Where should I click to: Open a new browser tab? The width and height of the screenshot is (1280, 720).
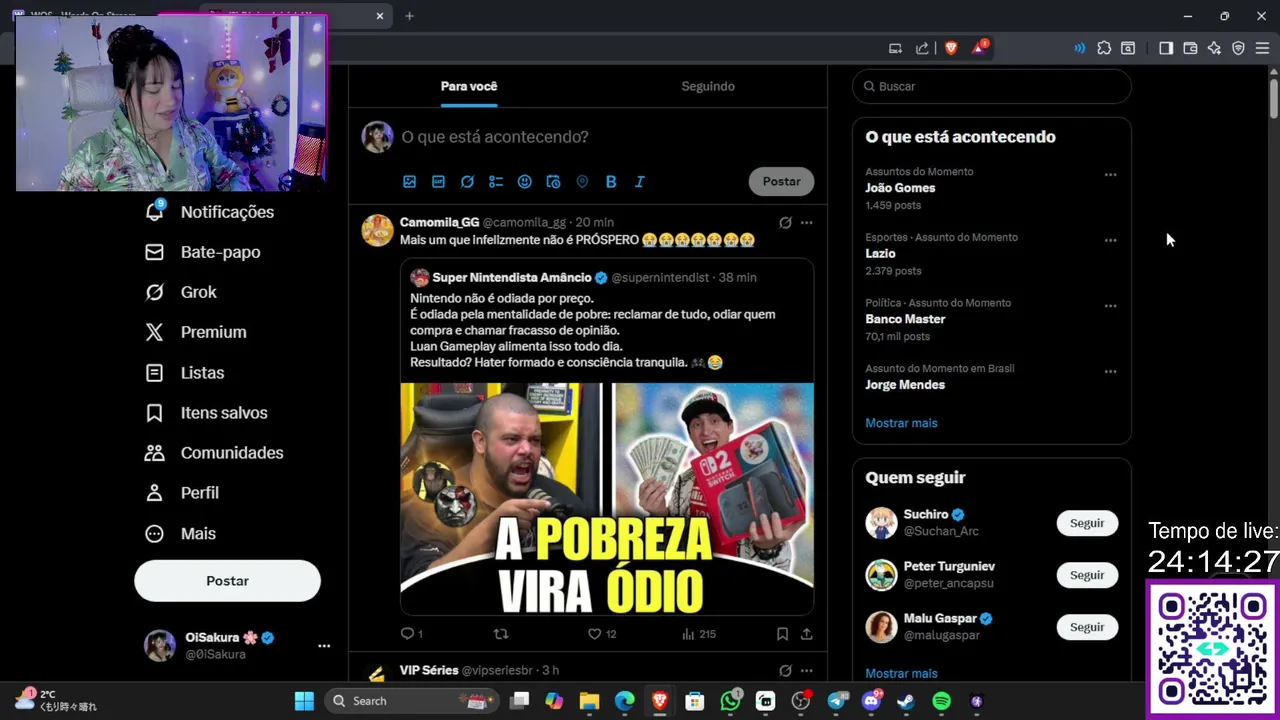click(x=409, y=16)
